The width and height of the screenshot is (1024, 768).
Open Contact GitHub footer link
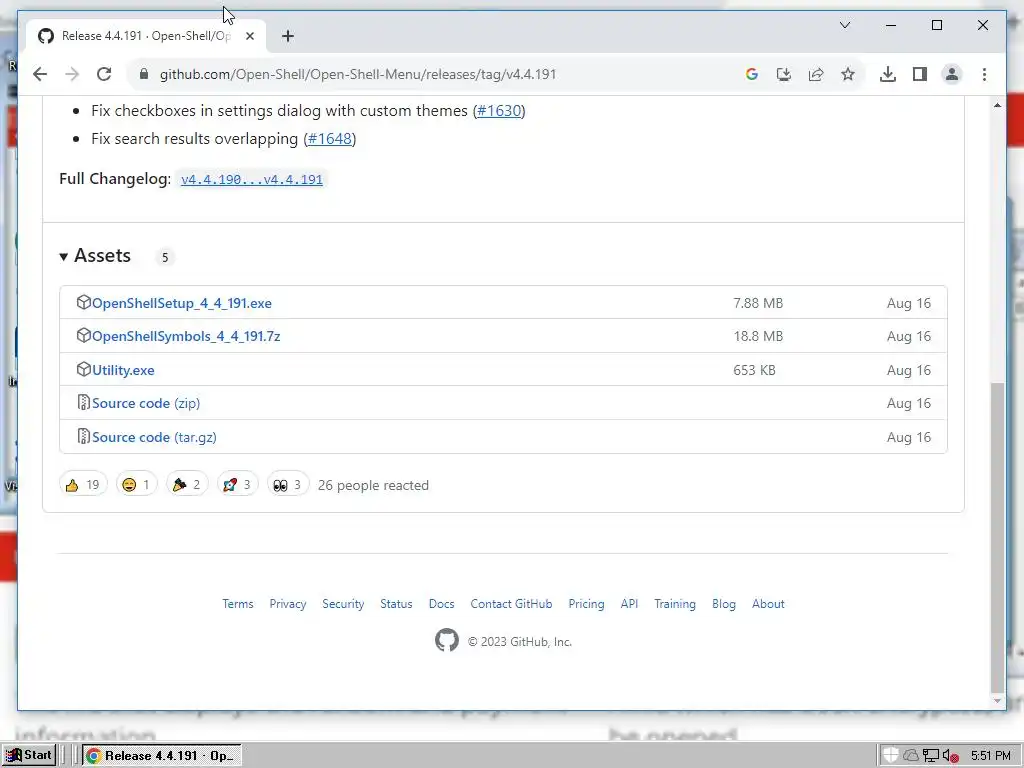[511, 604]
